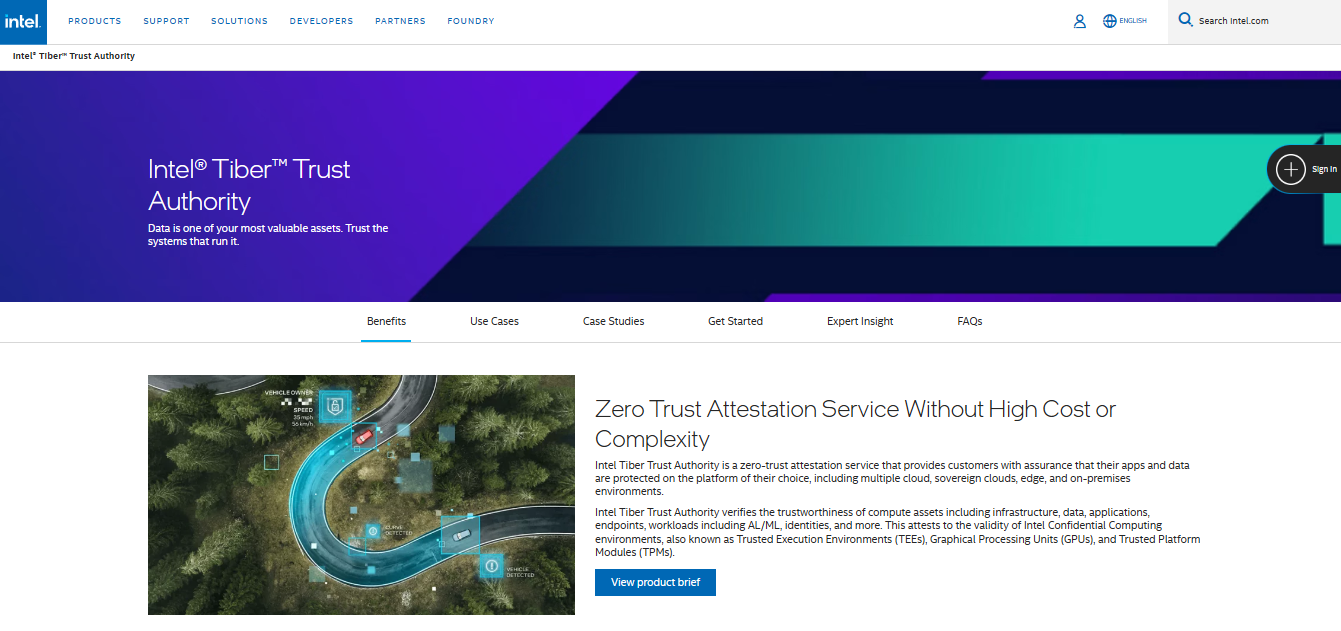Open the Partners menu
Viewport: 1341px width, 631px height.
coord(400,21)
